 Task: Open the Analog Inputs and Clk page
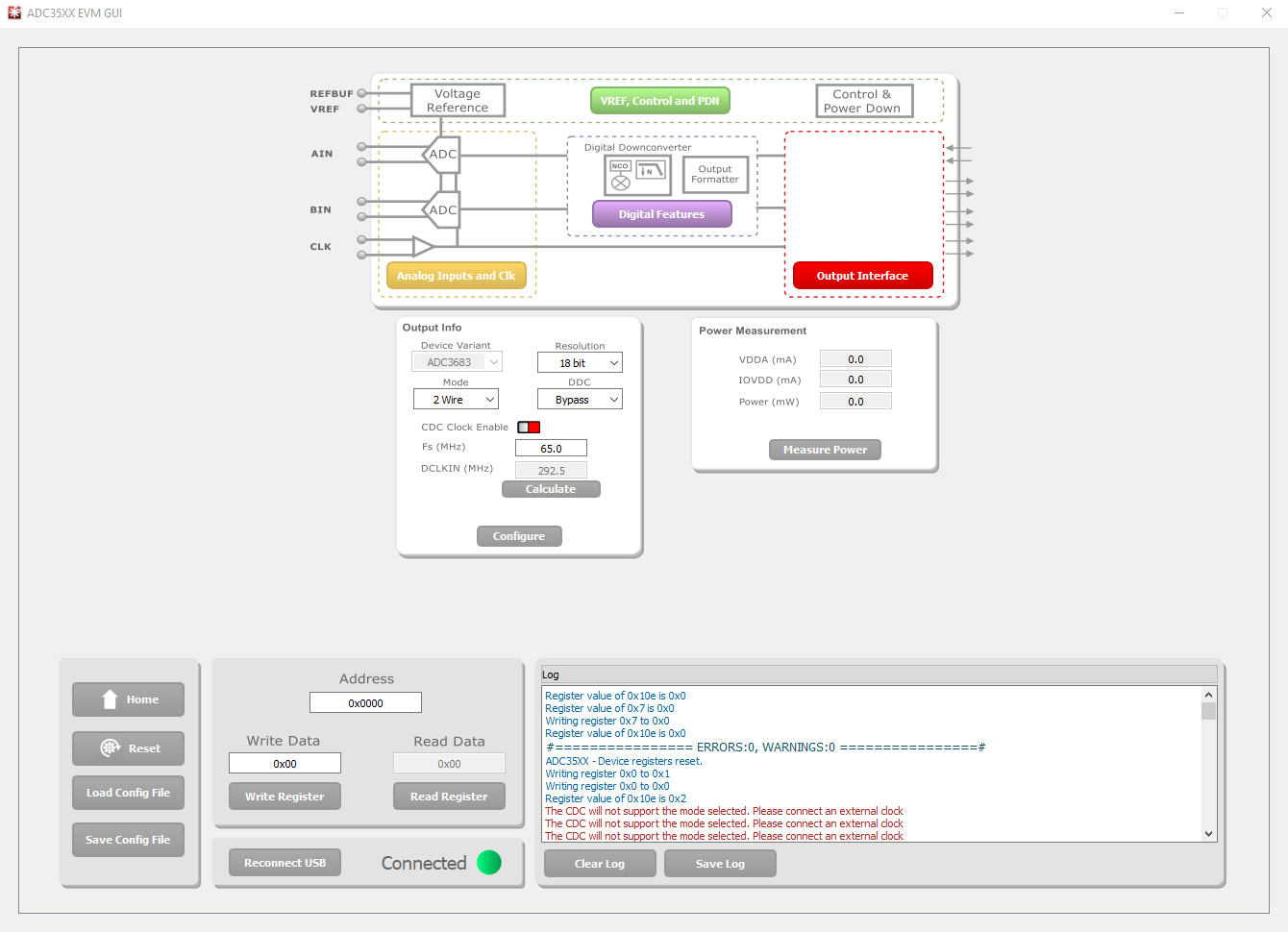pyautogui.click(x=456, y=276)
